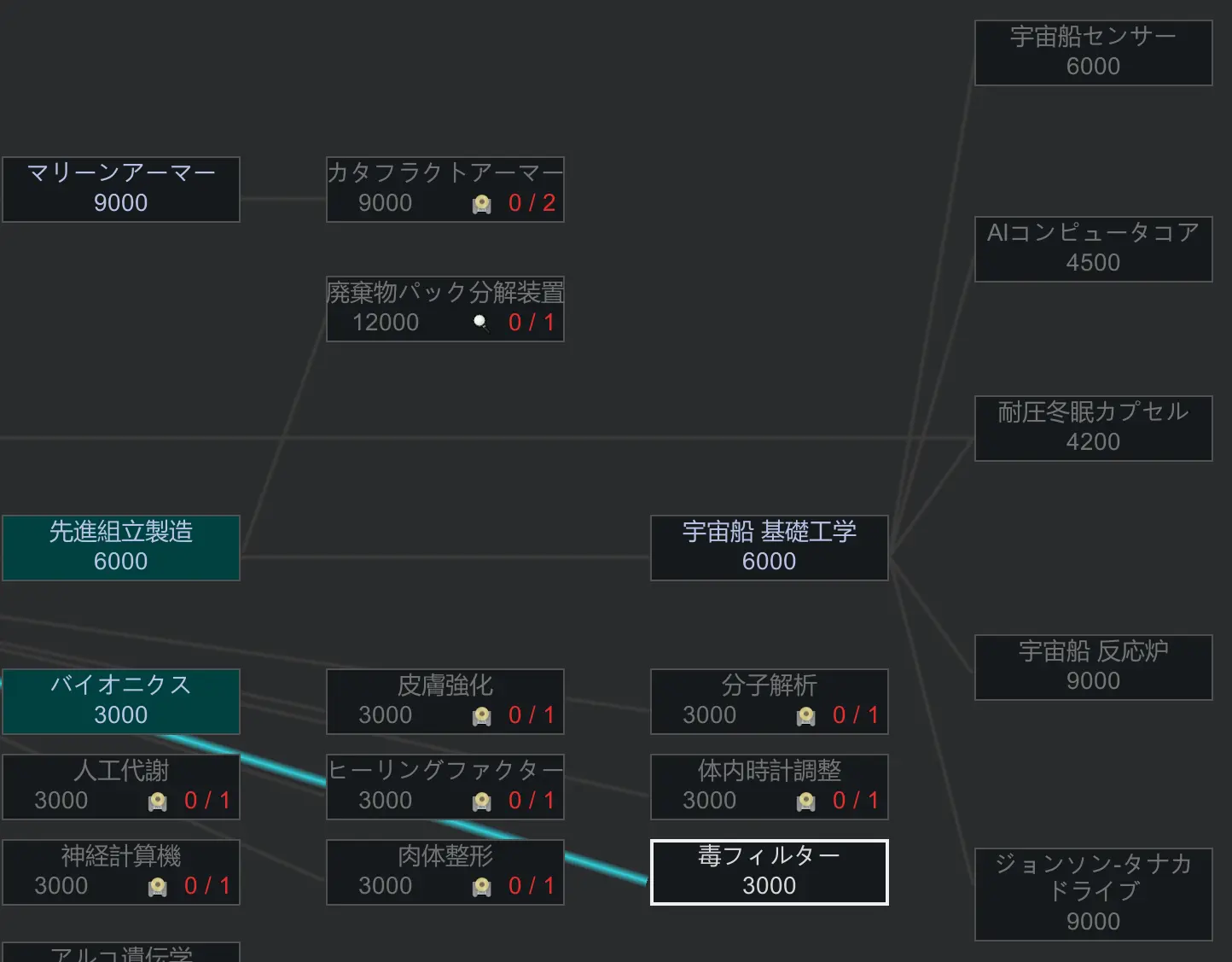Select the 人工代謝 research node
This screenshot has height=962, width=1232.
point(121,787)
